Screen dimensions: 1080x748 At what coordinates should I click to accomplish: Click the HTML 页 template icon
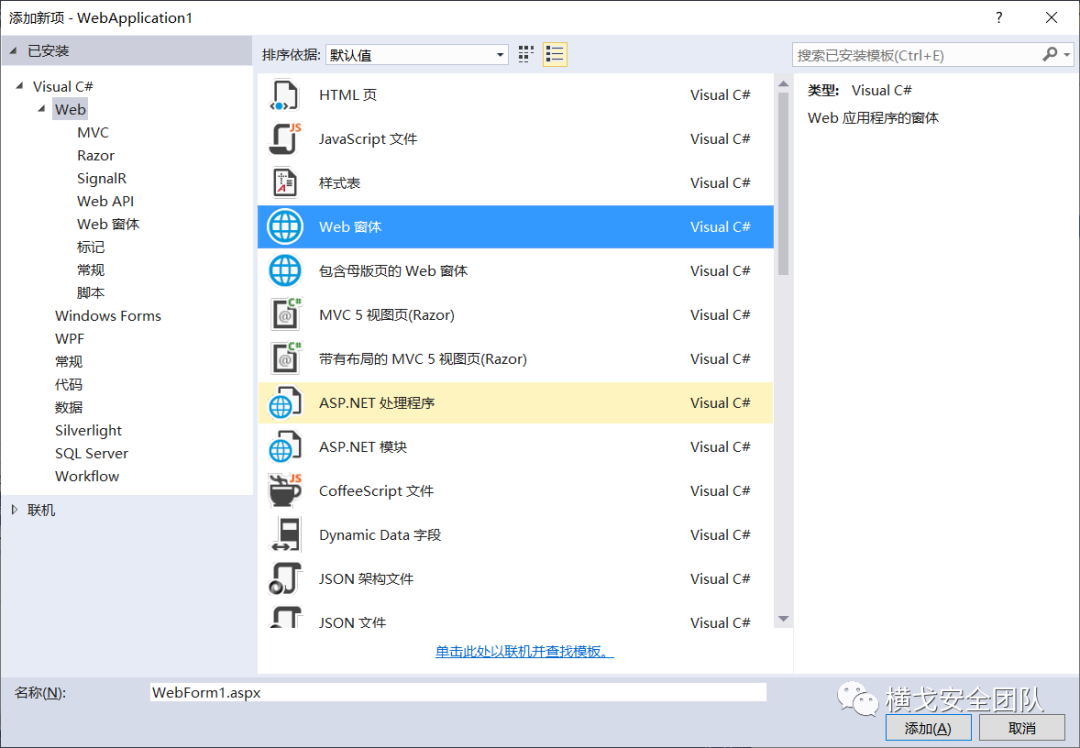point(285,95)
